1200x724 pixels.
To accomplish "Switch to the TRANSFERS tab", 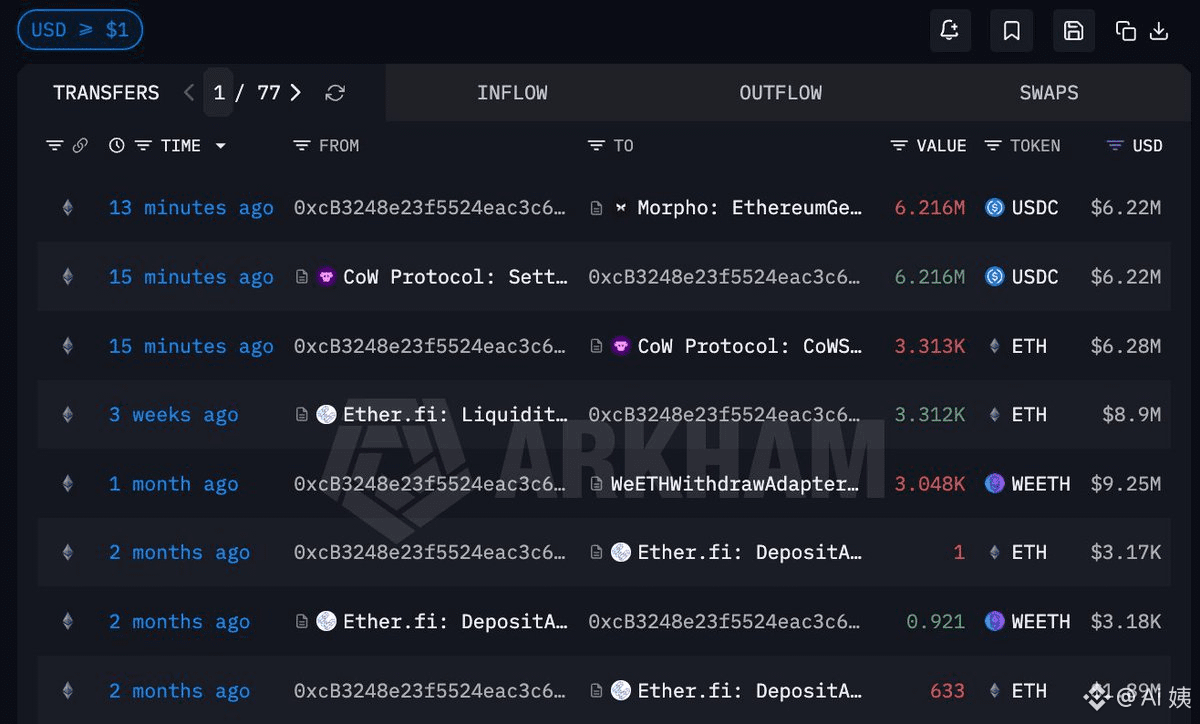I will click(x=106, y=93).
